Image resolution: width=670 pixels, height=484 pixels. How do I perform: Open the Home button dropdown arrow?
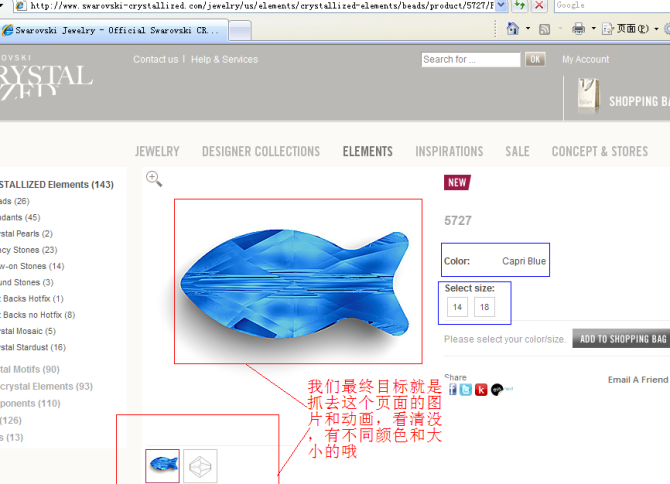point(528,29)
